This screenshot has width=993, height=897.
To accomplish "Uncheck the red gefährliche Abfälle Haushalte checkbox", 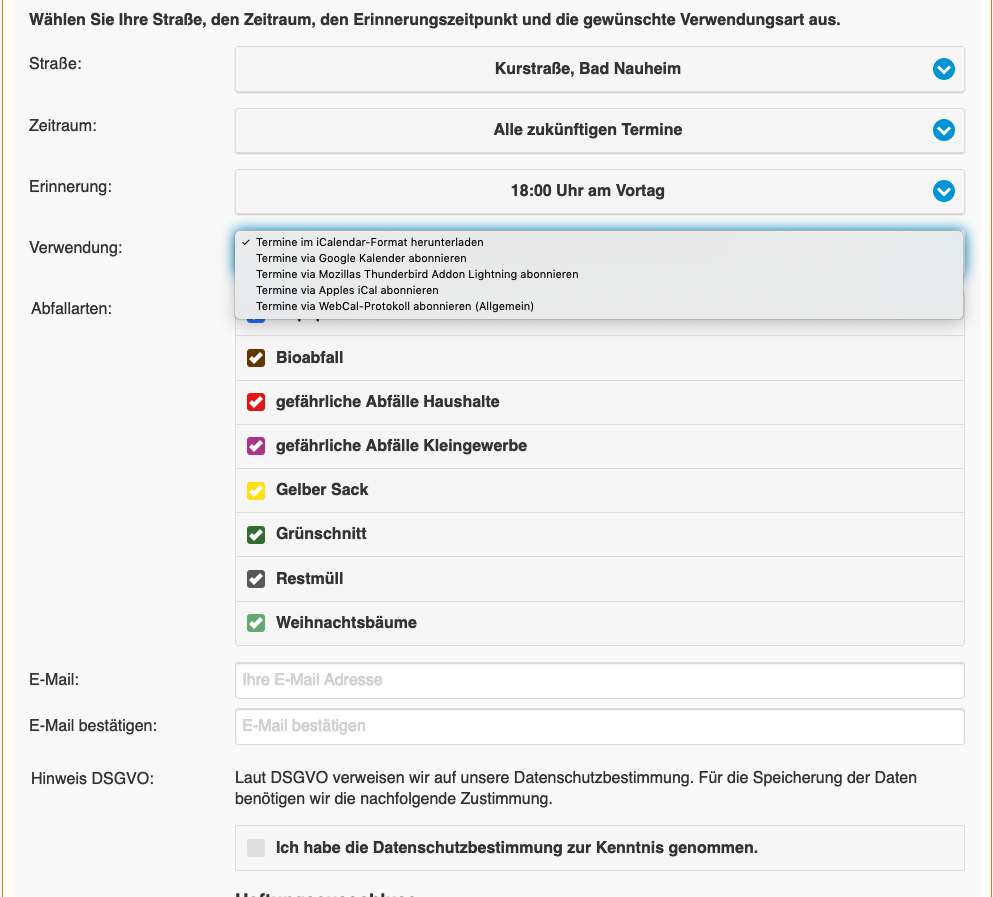I will click(x=256, y=402).
